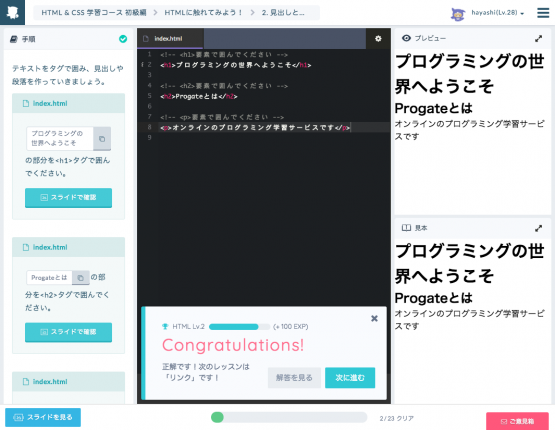Open the hamburger menu icon

(x=543, y=13)
